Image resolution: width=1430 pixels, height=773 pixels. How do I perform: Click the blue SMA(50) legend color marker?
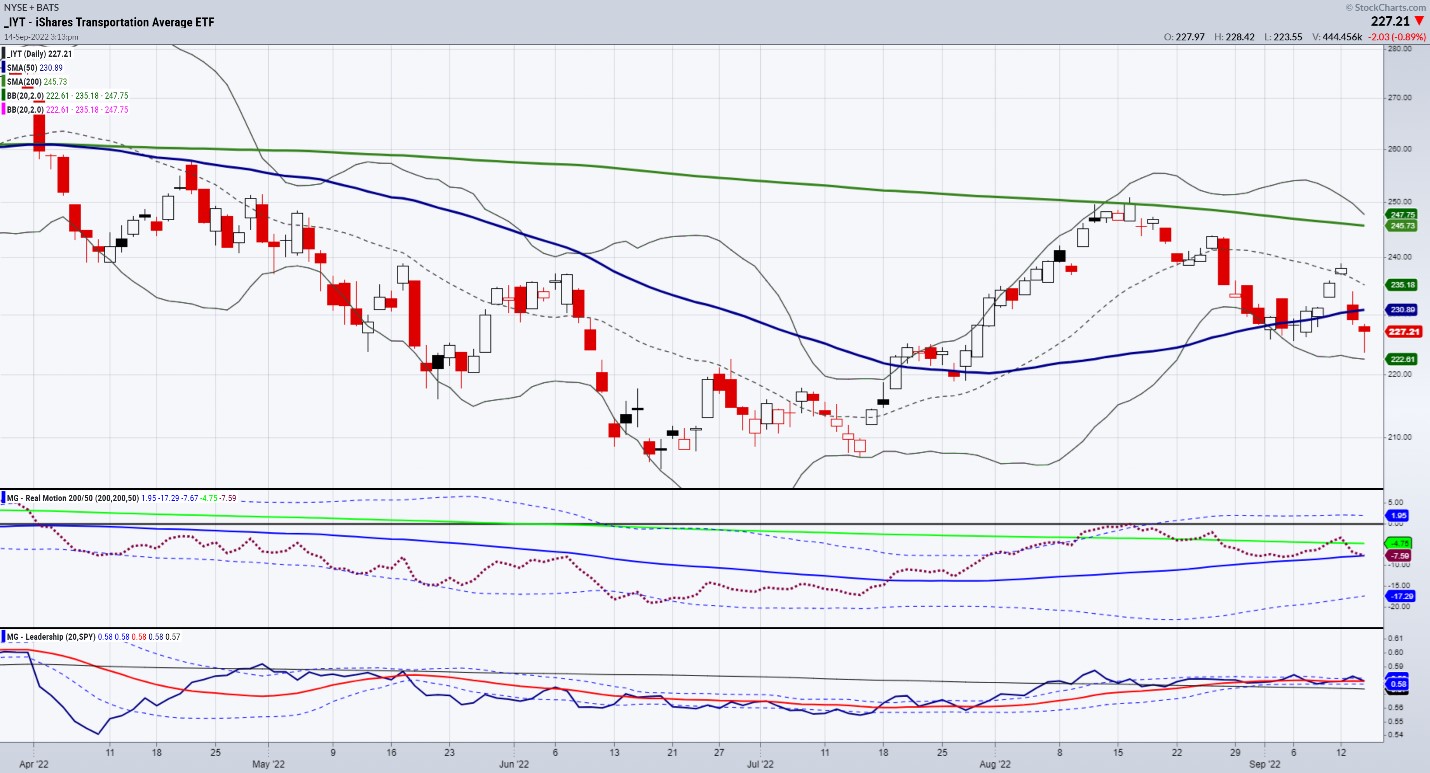point(3,68)
